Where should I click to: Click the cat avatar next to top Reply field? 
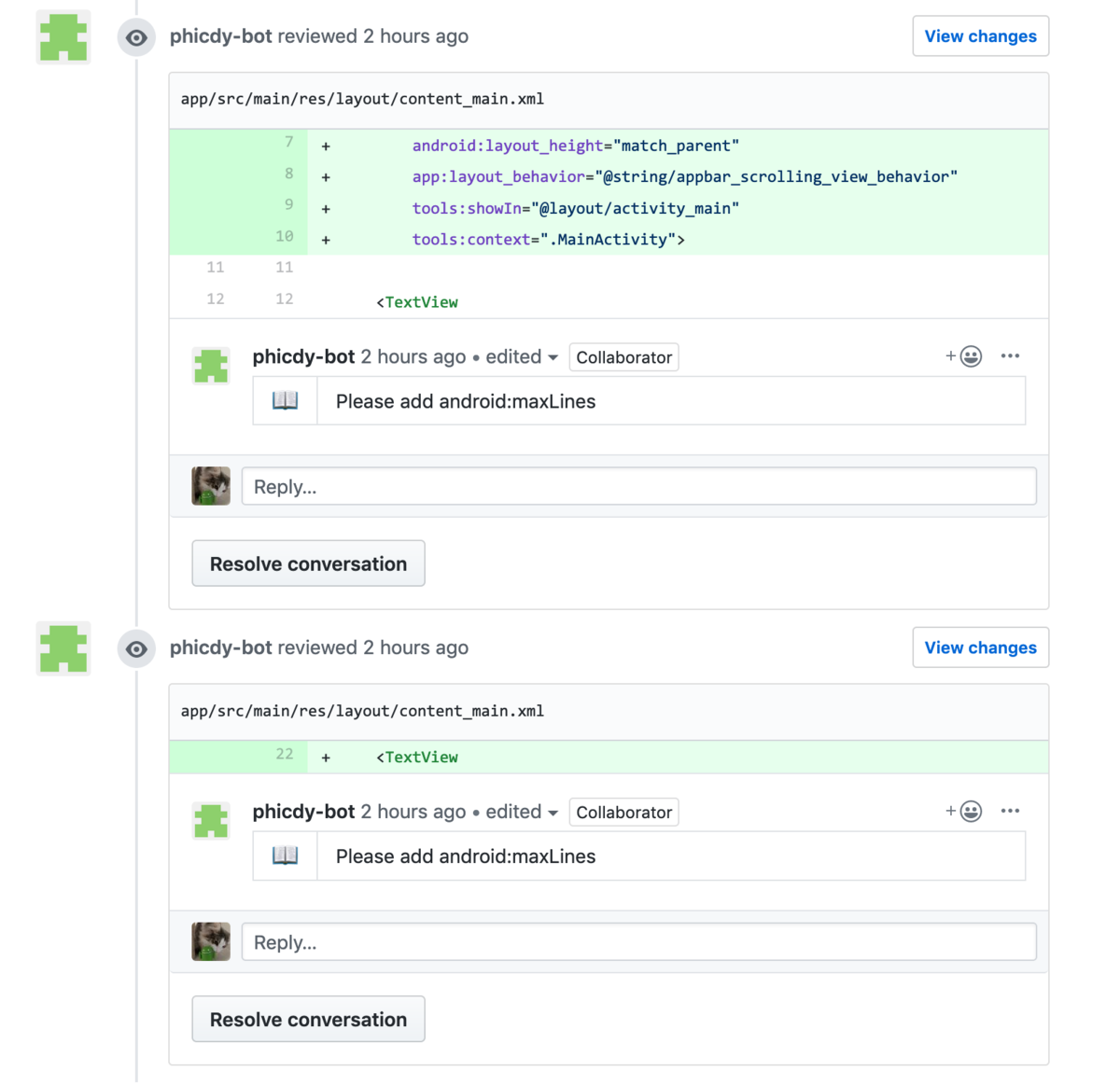[x=210, y=486]
